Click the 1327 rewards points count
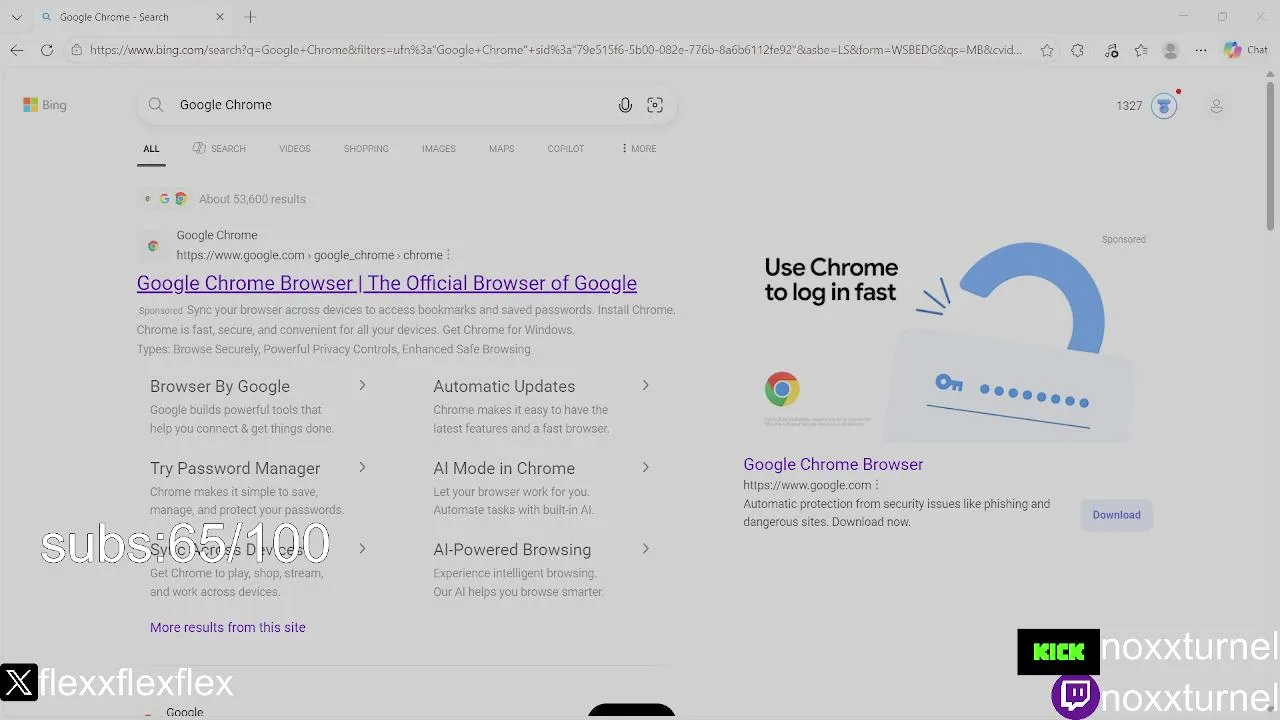This screenshot has height=720, width=1280. coord(1129,106)
